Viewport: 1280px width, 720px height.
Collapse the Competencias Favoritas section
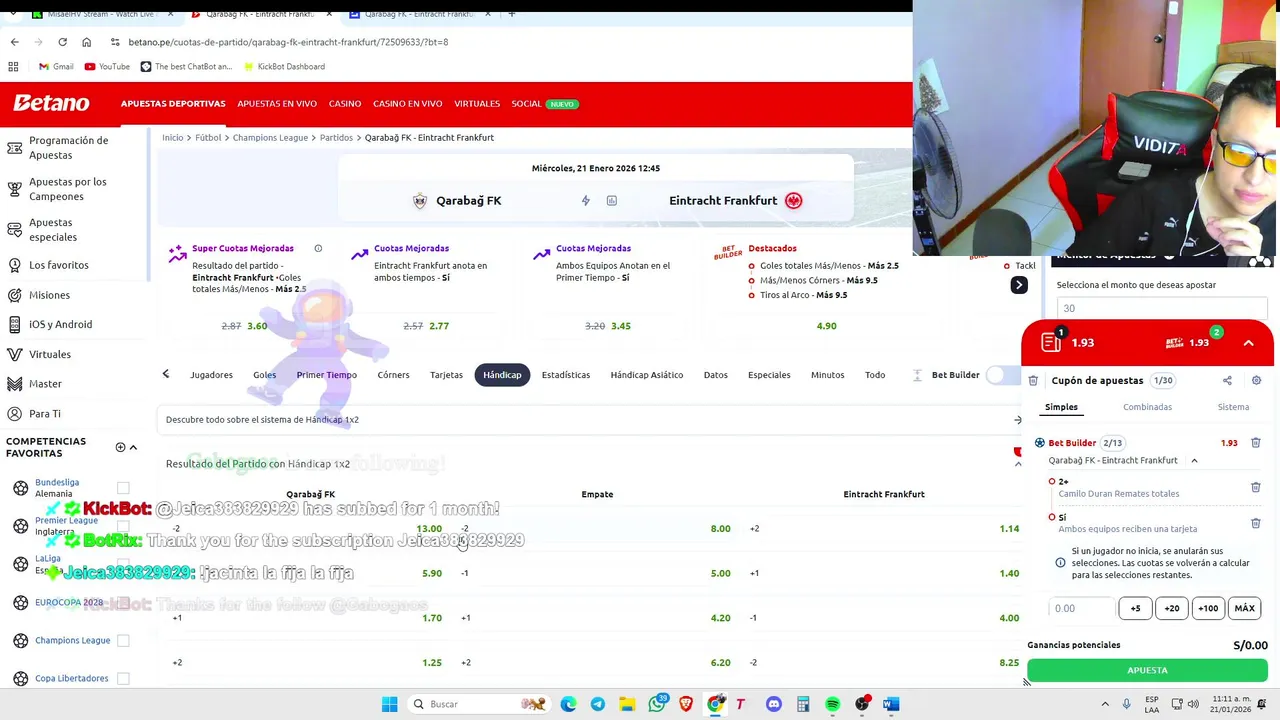coord(133,447)
